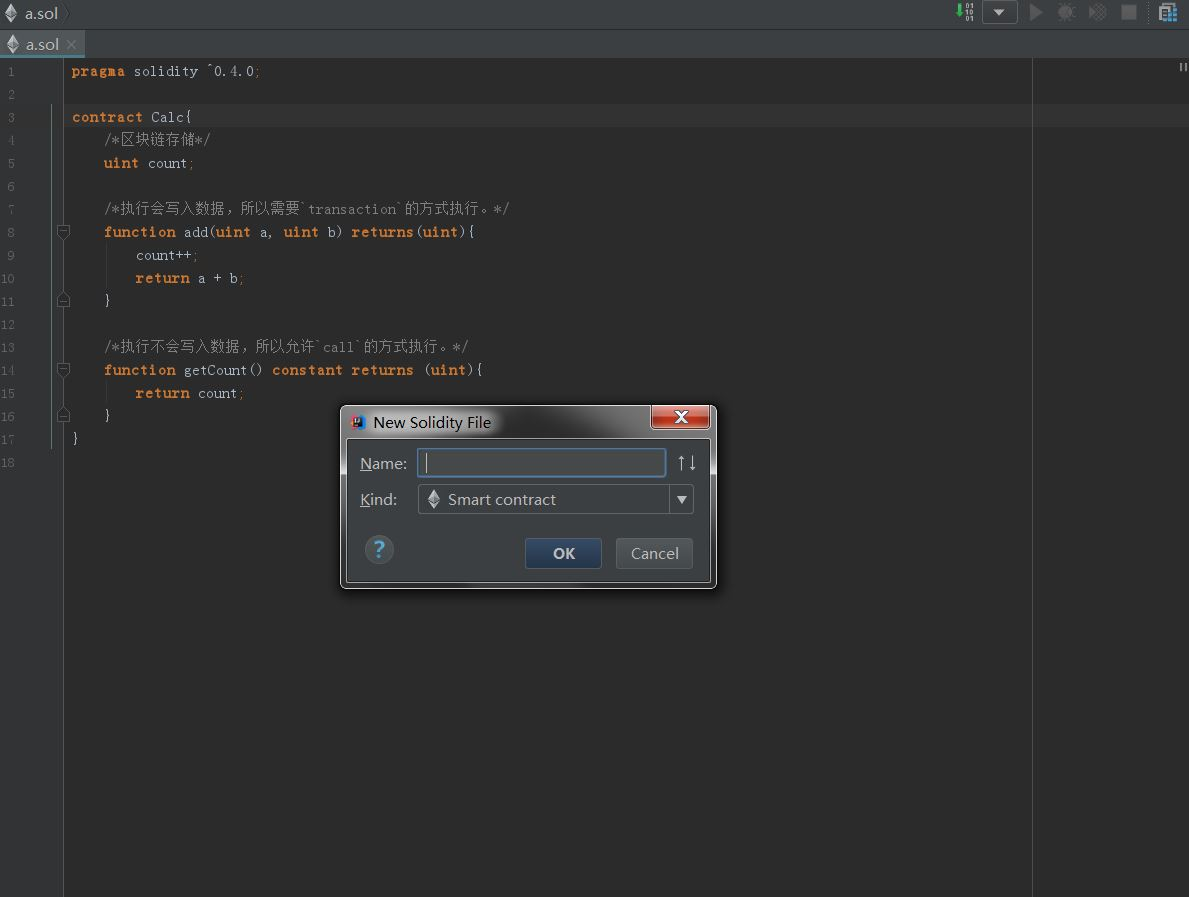The height and width of the screenshot is (897, 1189).
Task: Click the Make Project build icon
Action: (x=965, y=12)
